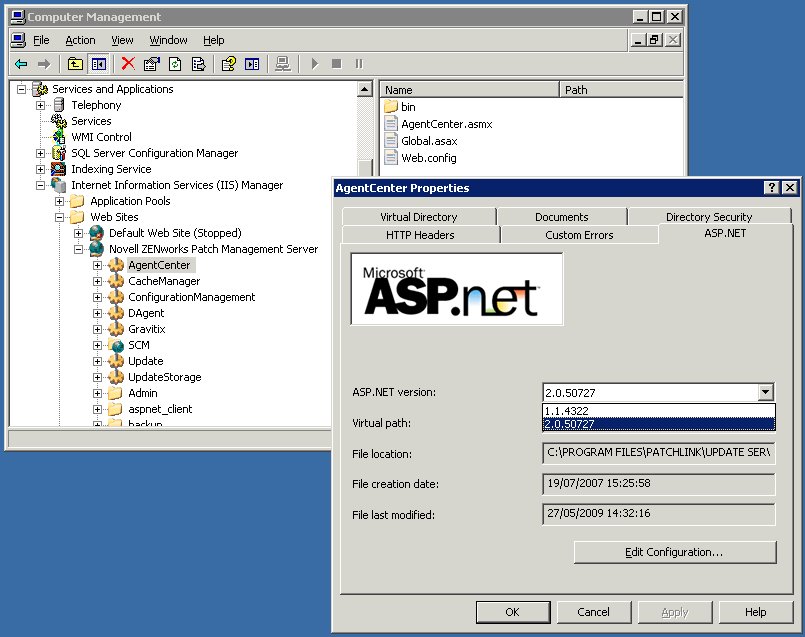Image resolution: width=805 pixels, height=637 pixels.
Task: Switch to the Custom Errors tab
Action: tap(579, 235)
